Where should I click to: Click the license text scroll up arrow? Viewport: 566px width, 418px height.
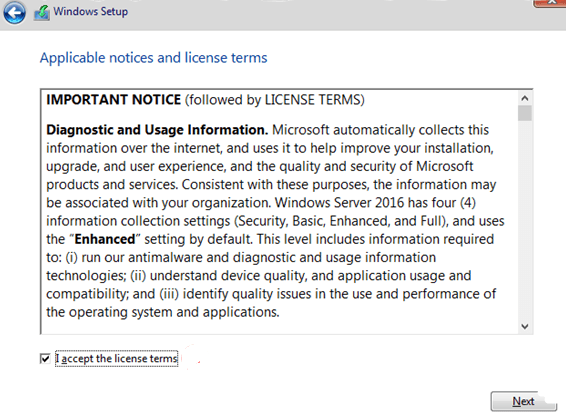[x=525, y=98]
